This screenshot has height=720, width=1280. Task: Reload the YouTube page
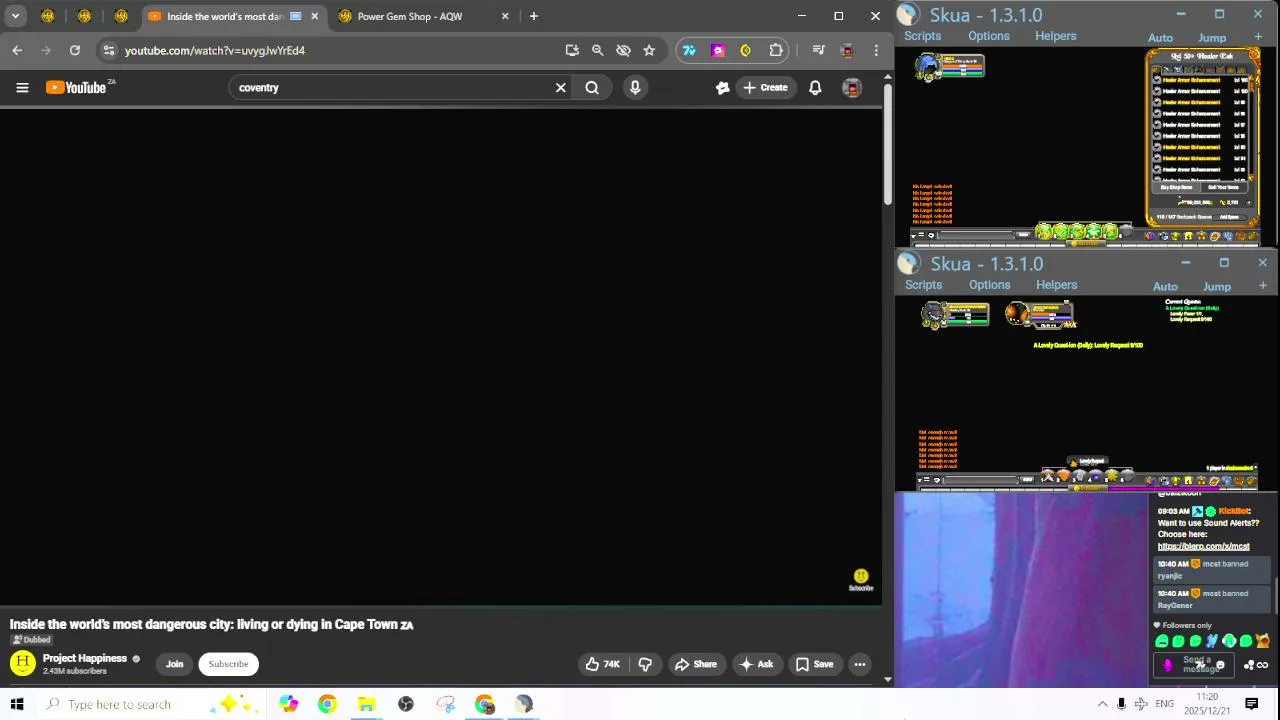[x=75, y=50]
